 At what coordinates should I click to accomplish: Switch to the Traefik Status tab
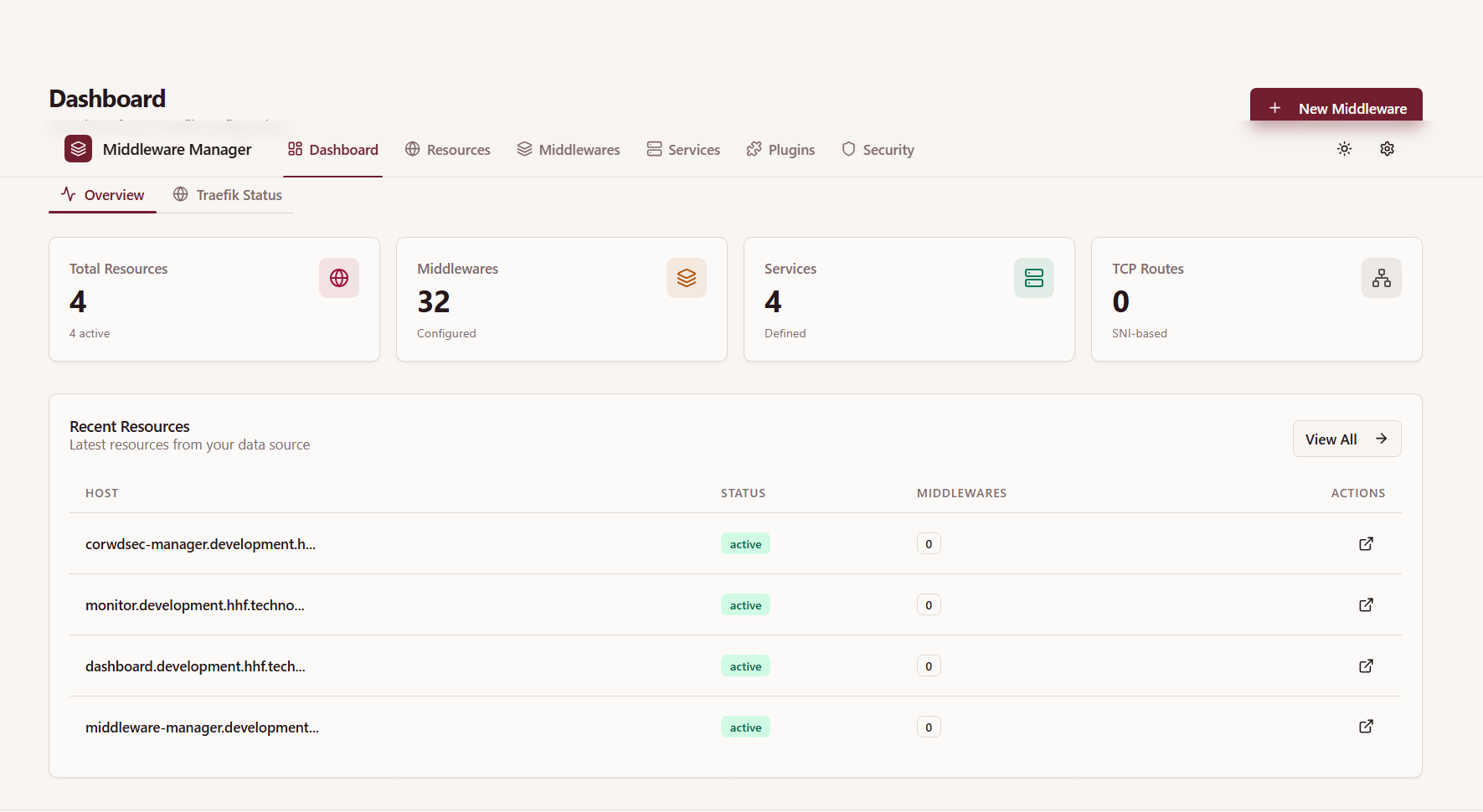pos(228,195)
